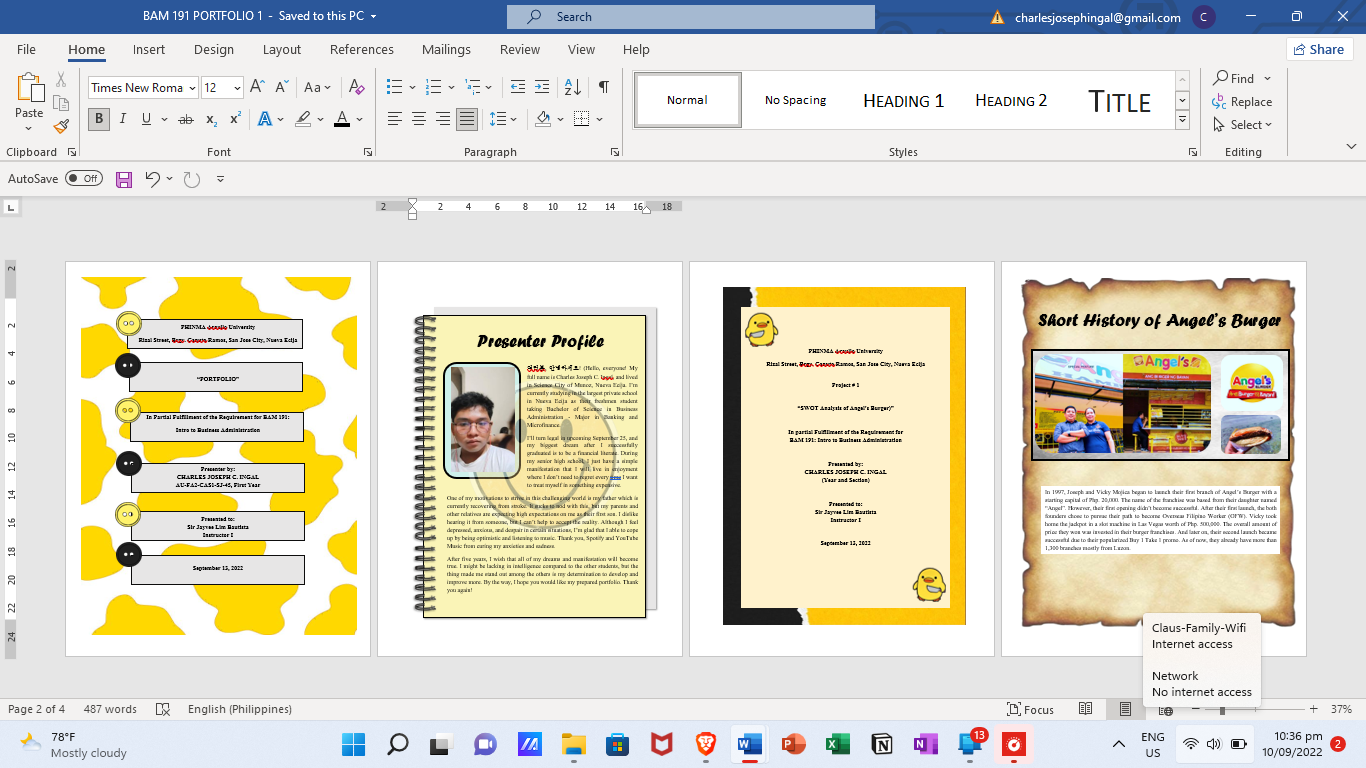
Task: Shrink font size with the smaller A
Action: (x=281, y=87)
